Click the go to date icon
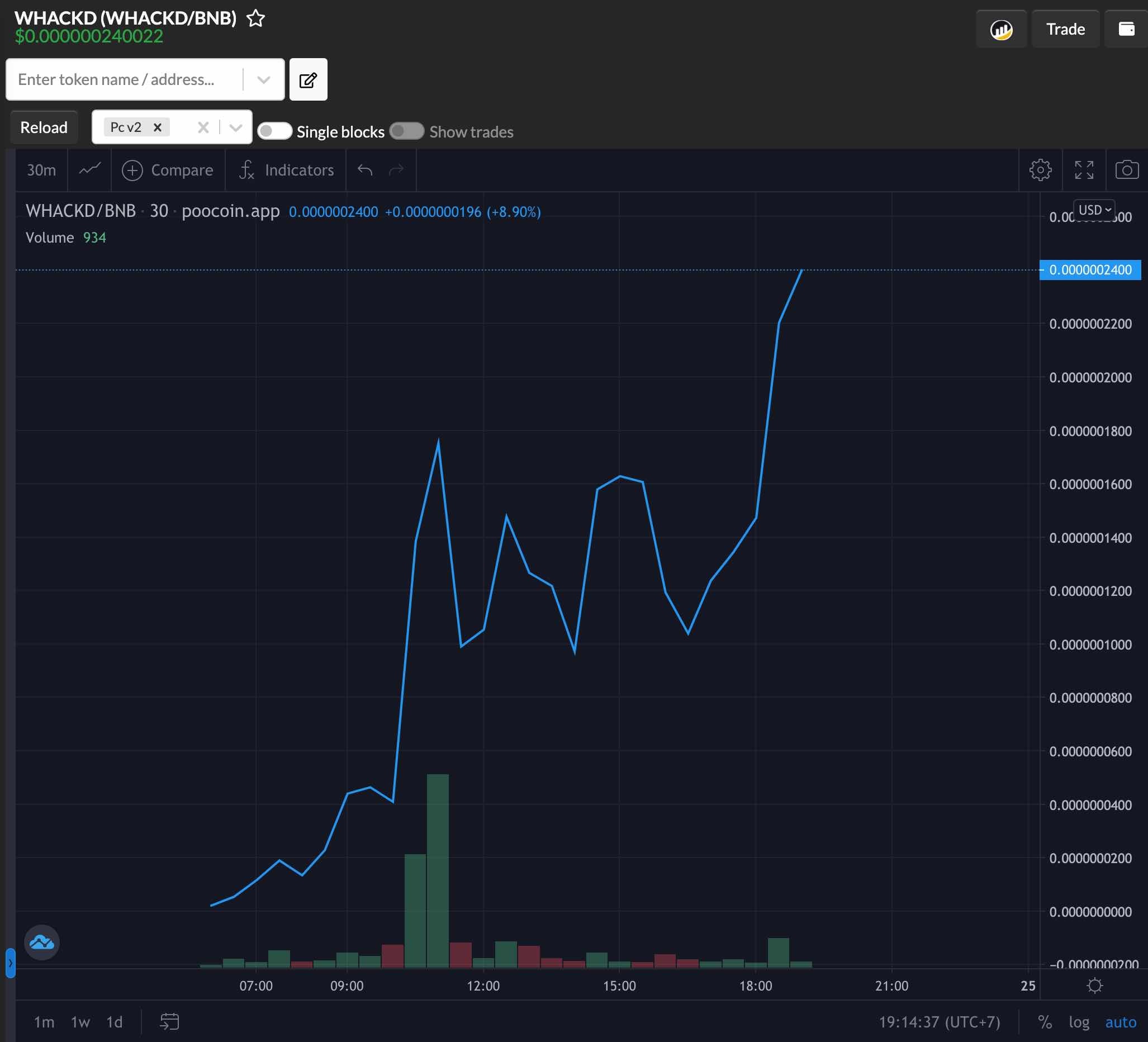The height and width of the screenshot is (1042, 1148). 169,1021
